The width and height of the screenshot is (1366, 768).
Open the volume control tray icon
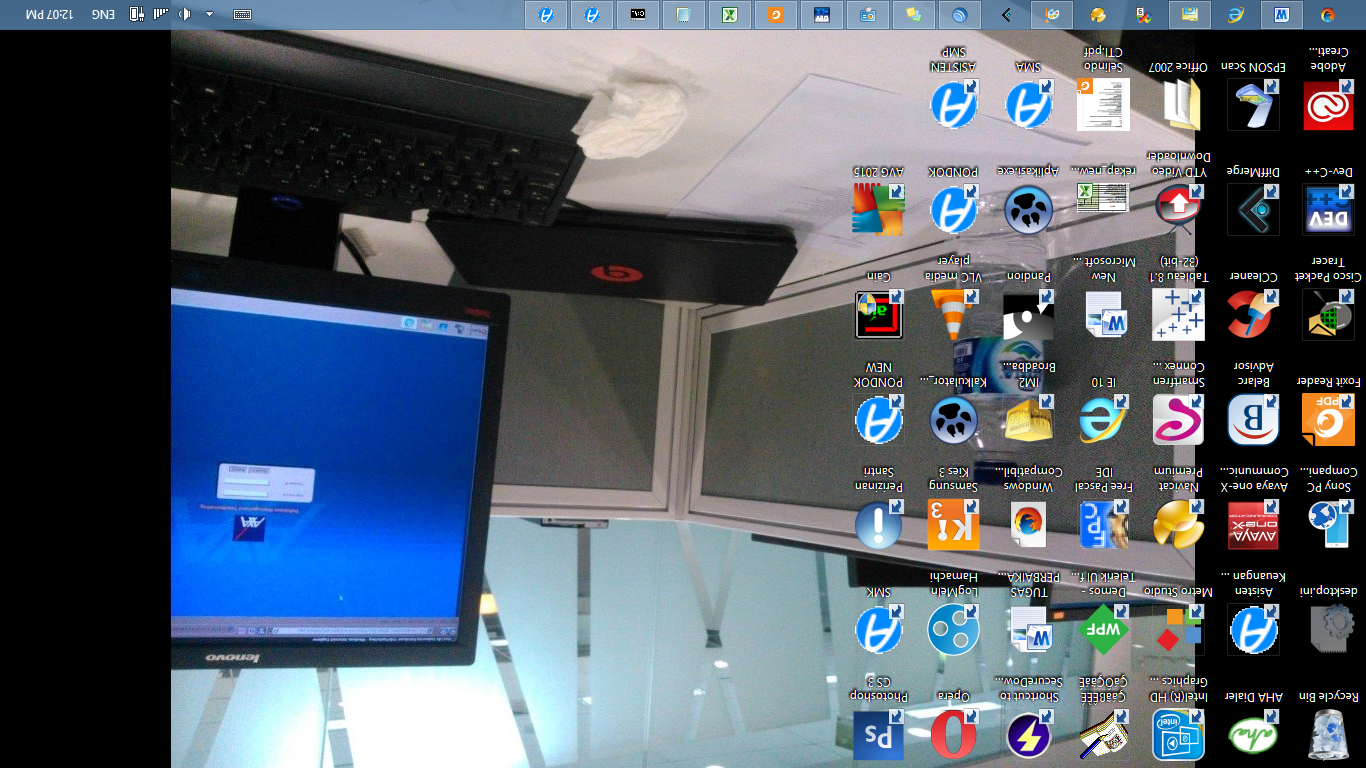coord(185,14)
